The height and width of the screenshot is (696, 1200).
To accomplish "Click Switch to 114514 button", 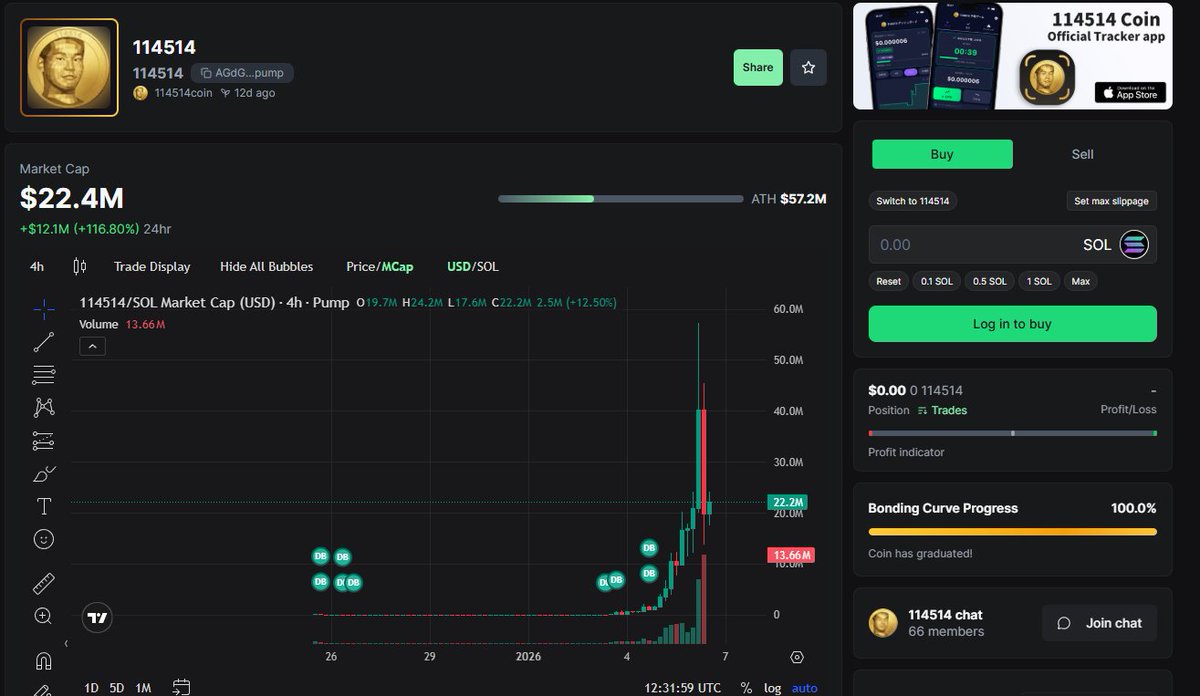I will tap(913, 201).
